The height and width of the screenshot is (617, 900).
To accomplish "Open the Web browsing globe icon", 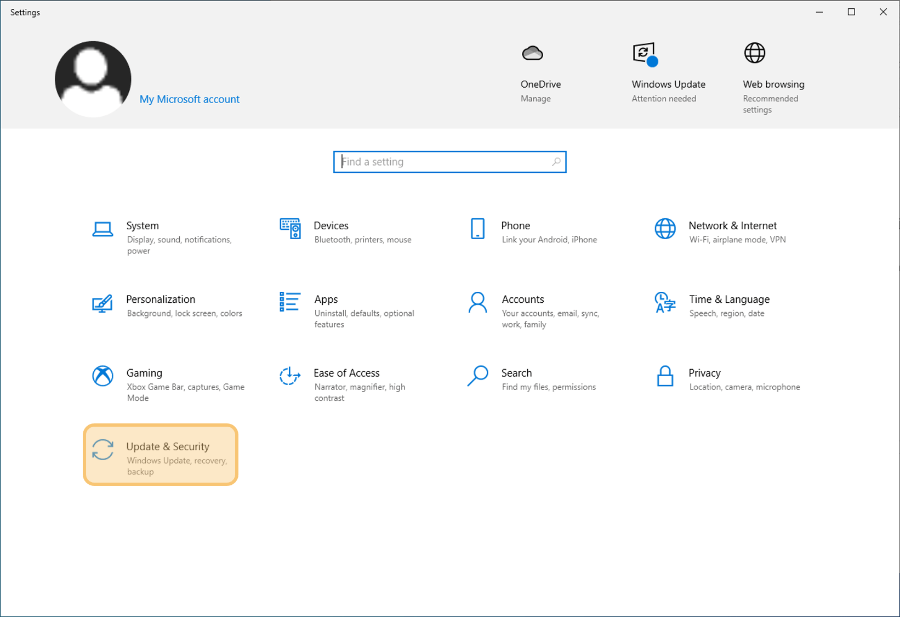I will click(x=755, y=53).
